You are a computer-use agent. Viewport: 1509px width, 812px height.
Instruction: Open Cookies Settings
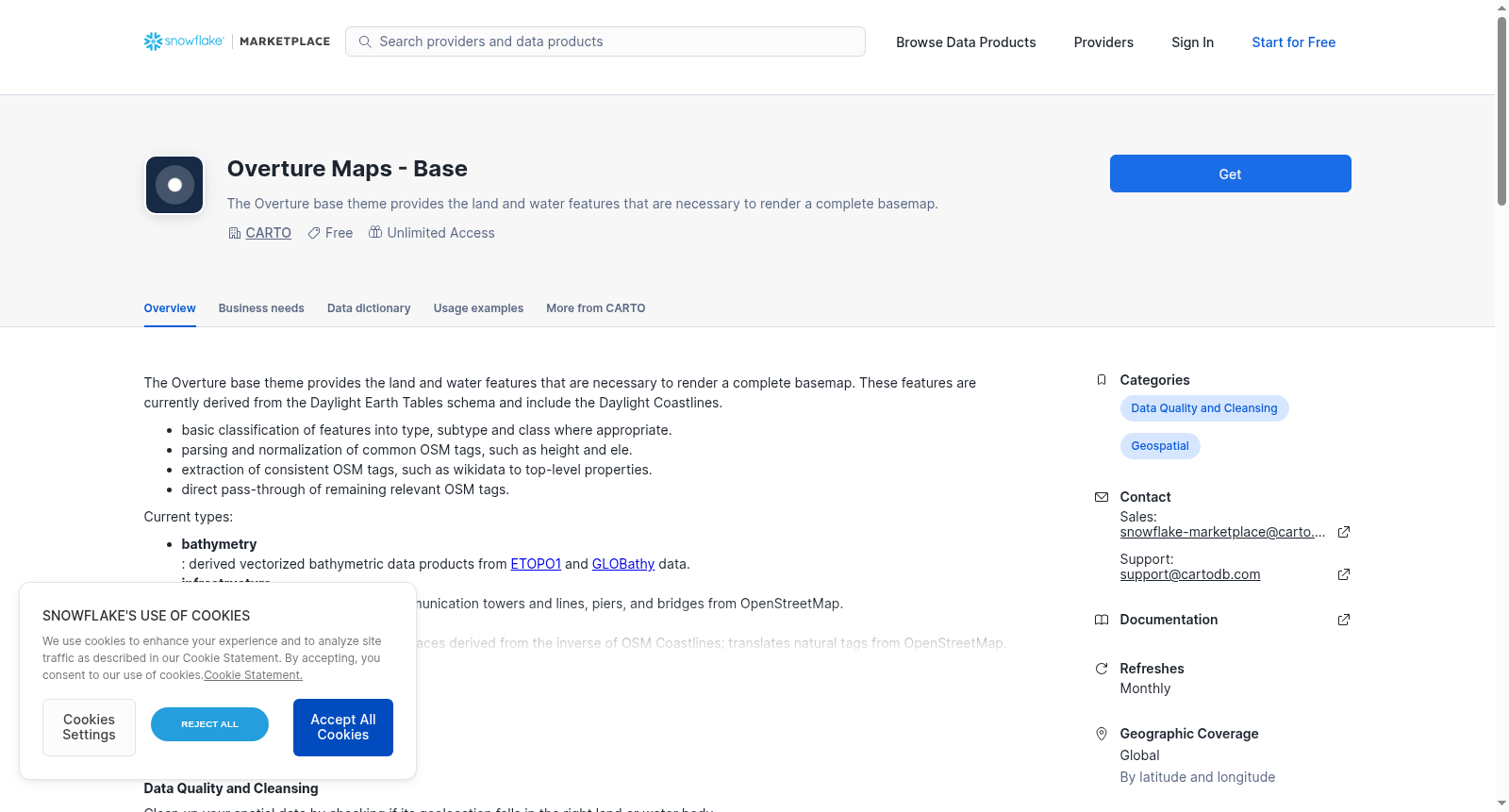[x=89, y=727]
